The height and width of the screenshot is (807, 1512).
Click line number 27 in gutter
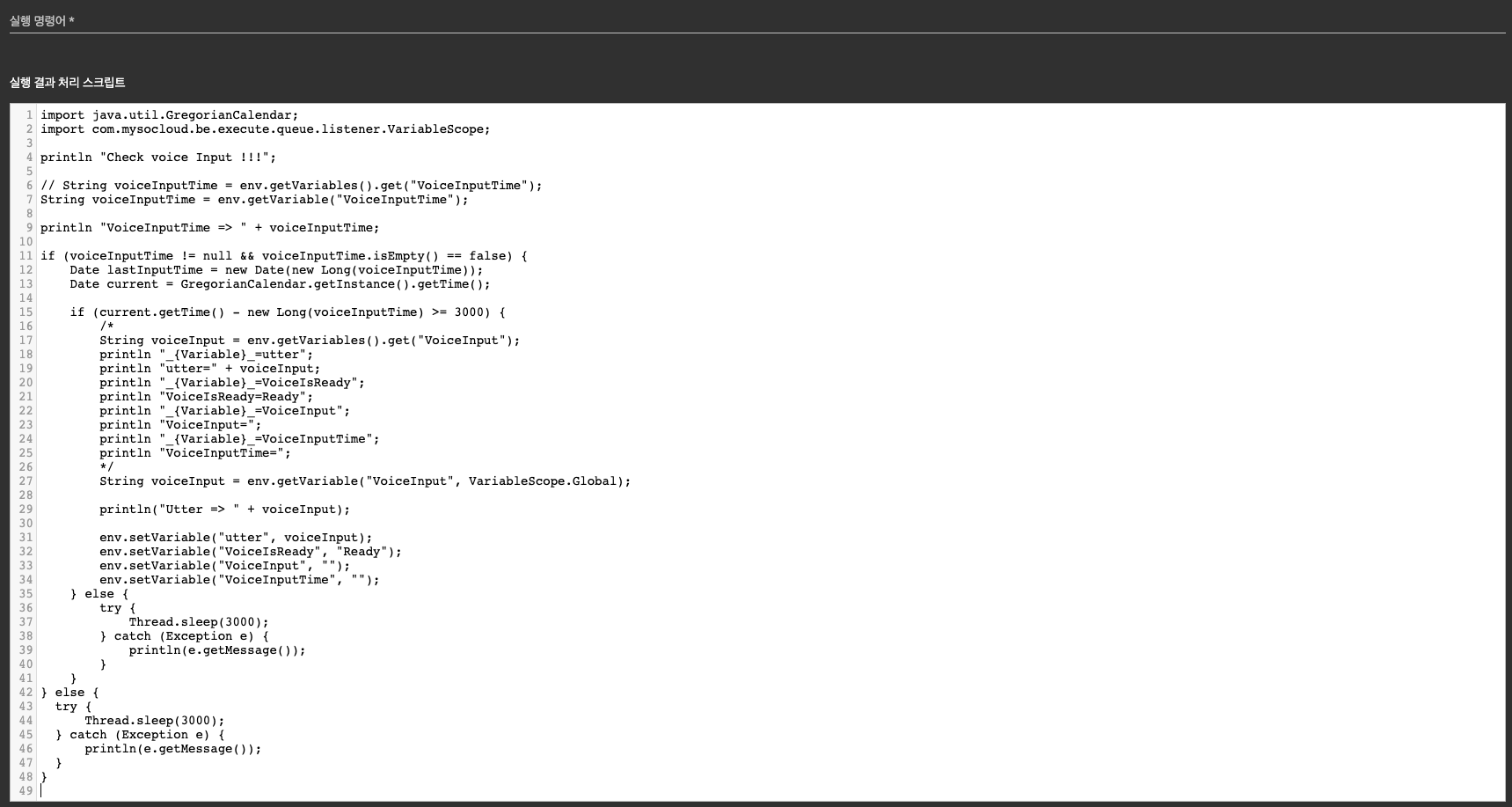pyautogui.click(x=26, y=481)
